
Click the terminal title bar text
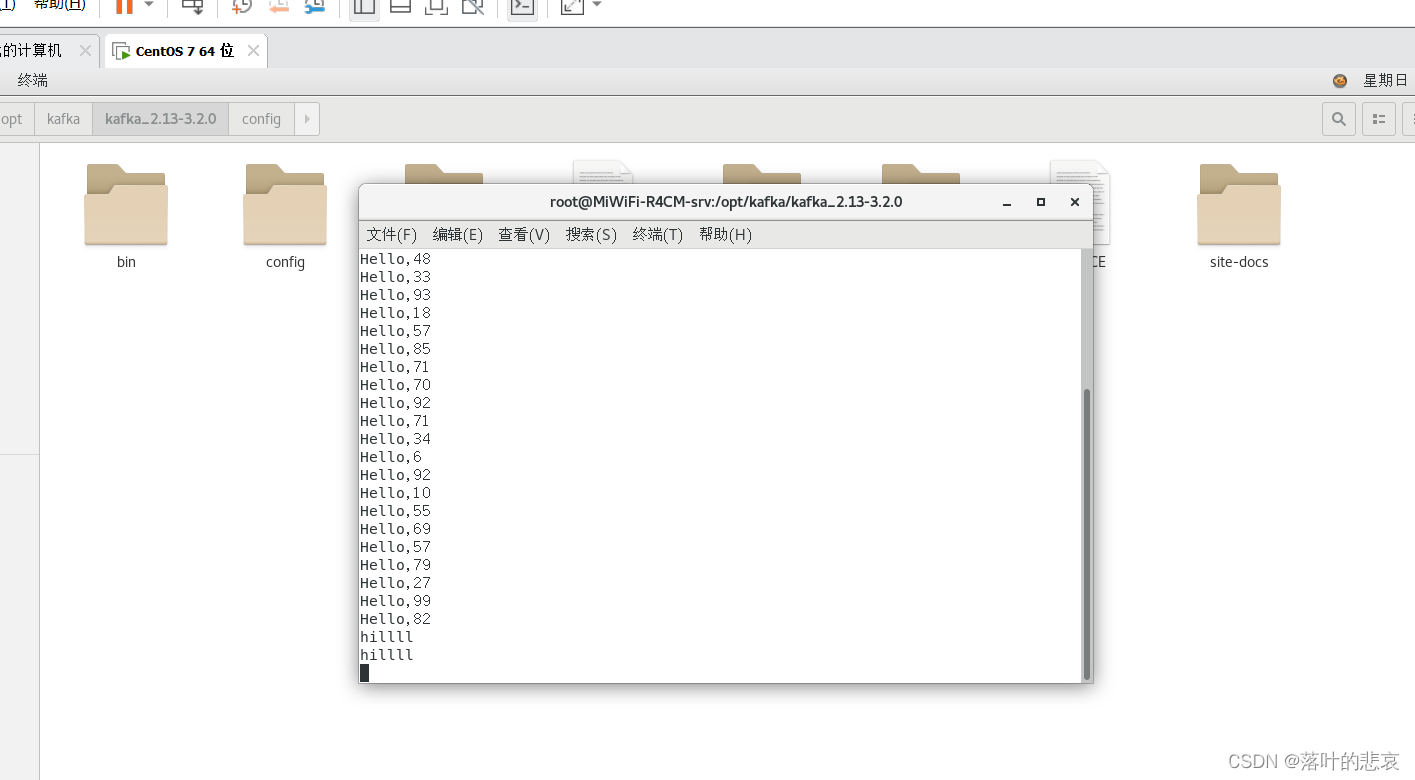726,202
